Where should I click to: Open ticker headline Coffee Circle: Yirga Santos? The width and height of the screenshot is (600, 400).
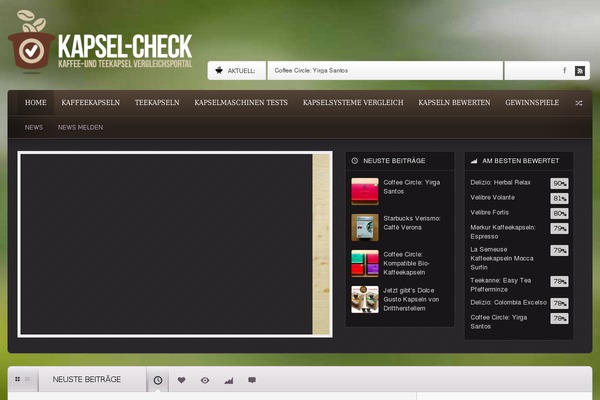click(311, 70)
